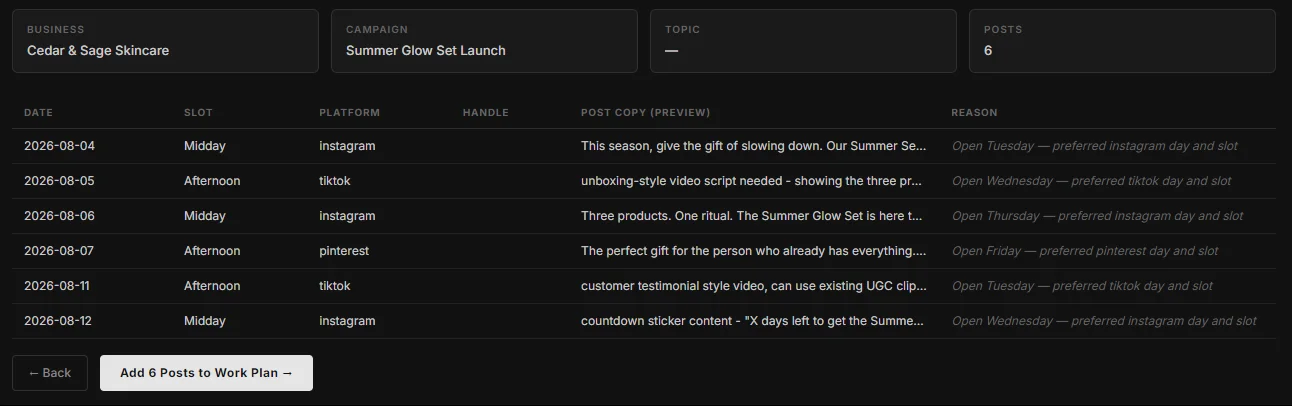Screen dimensions: 1292x406
Task: Click tiktok platform in the 2026-08-11 row
Action: tap(335, 286)
